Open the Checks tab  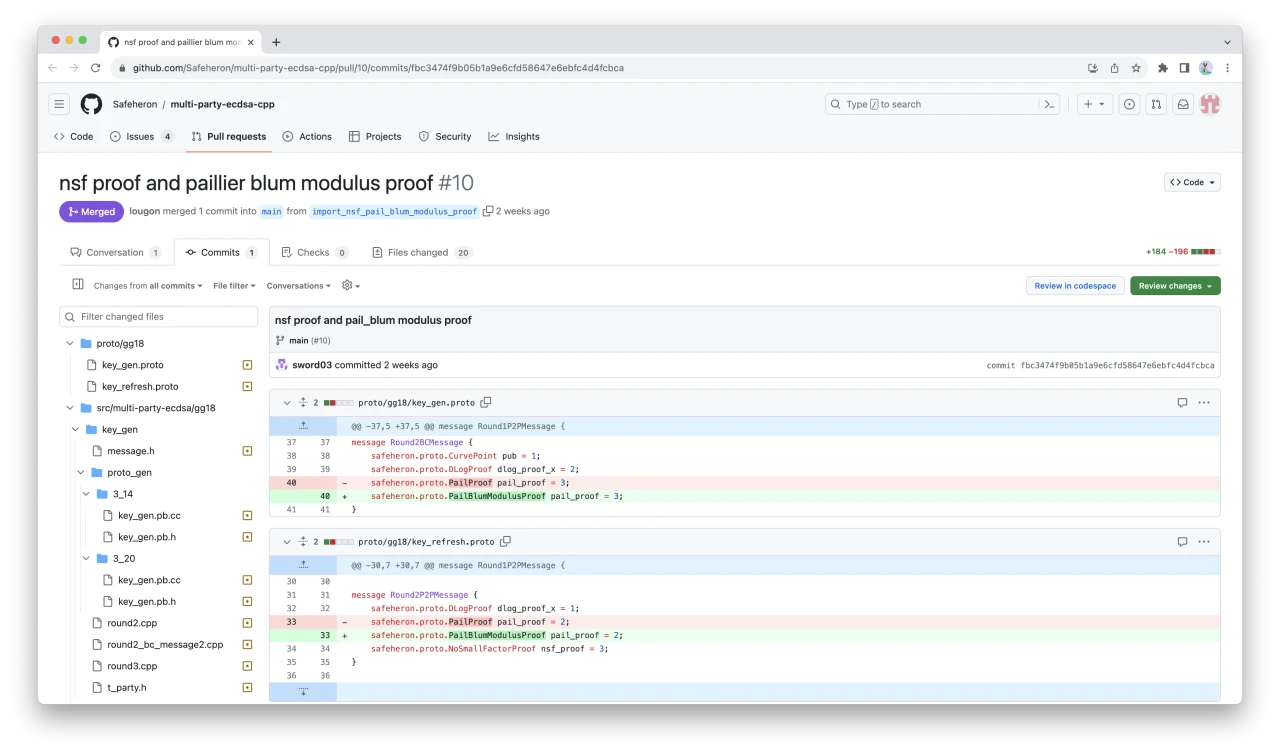(x=314, y=252)
